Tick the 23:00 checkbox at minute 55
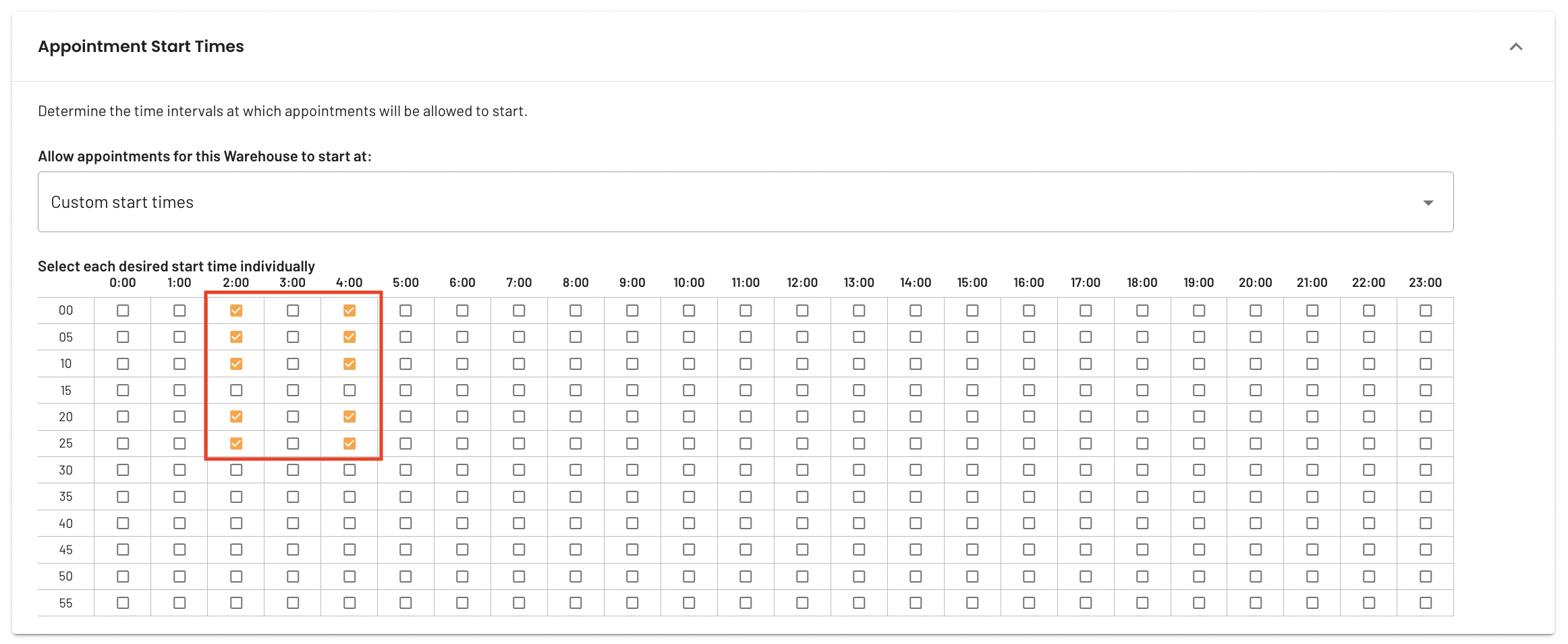 tap(1425, 603)
